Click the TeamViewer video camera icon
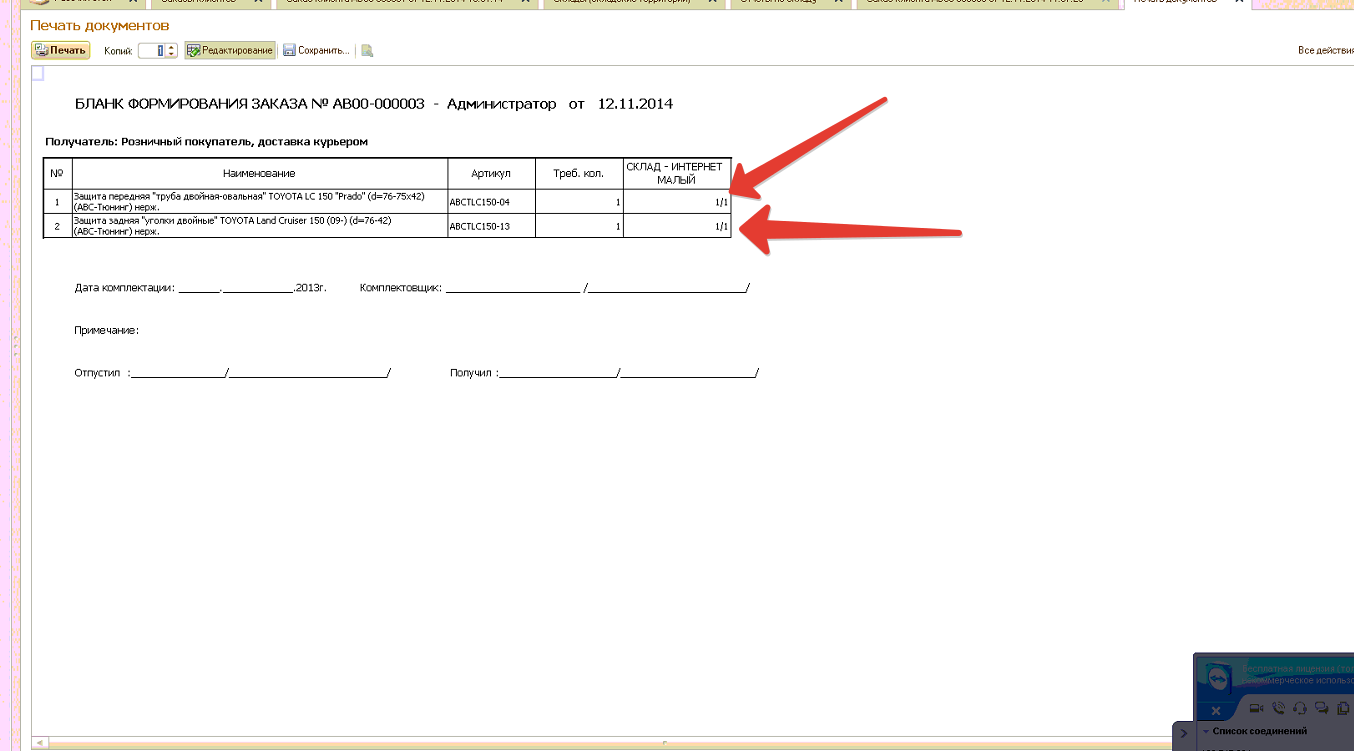Viewport: 1354px width, 751px height. point(1258,709)
